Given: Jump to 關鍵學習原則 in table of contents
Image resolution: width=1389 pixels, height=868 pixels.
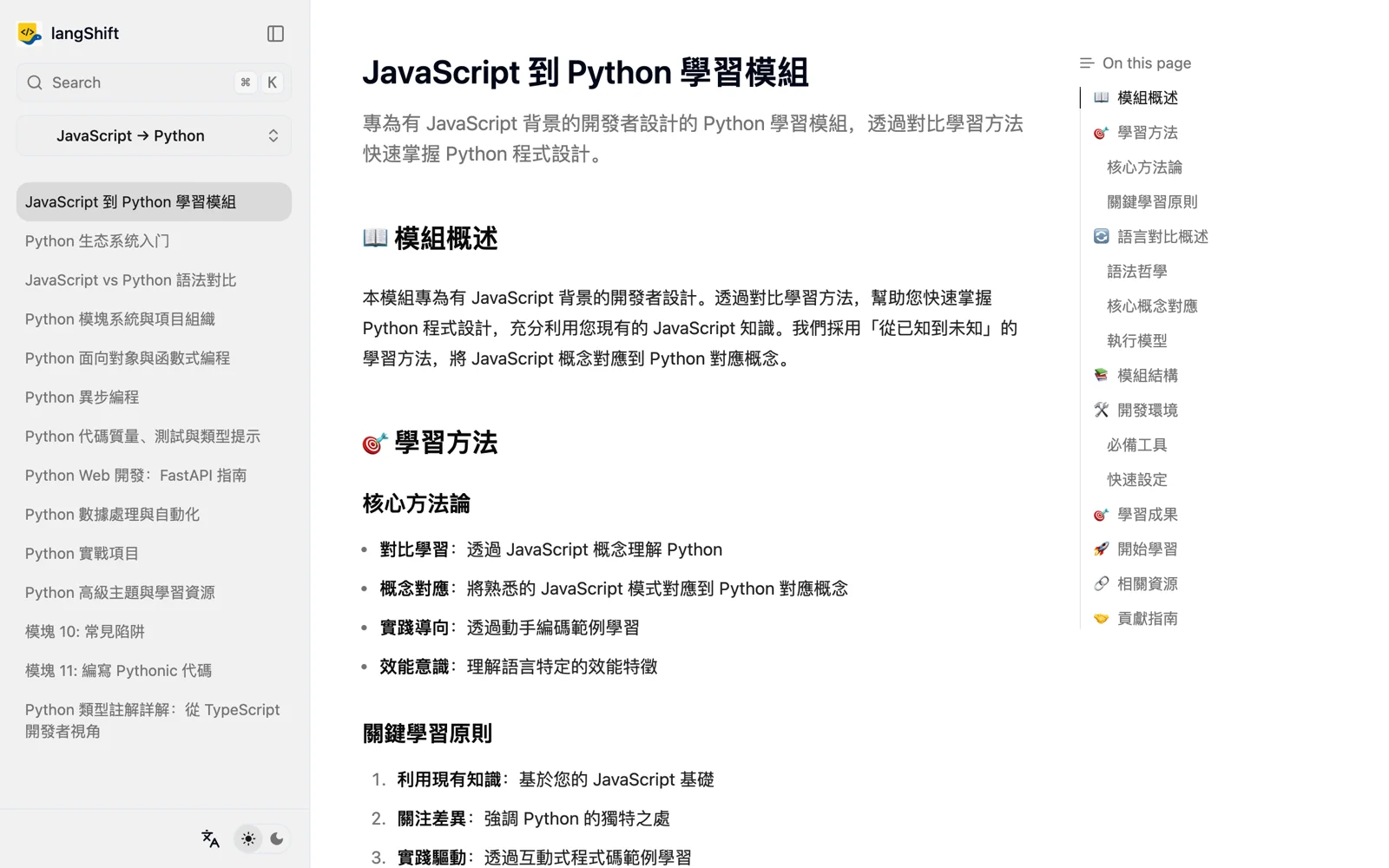Looking at the screenshot, I should pos(1152,202).
